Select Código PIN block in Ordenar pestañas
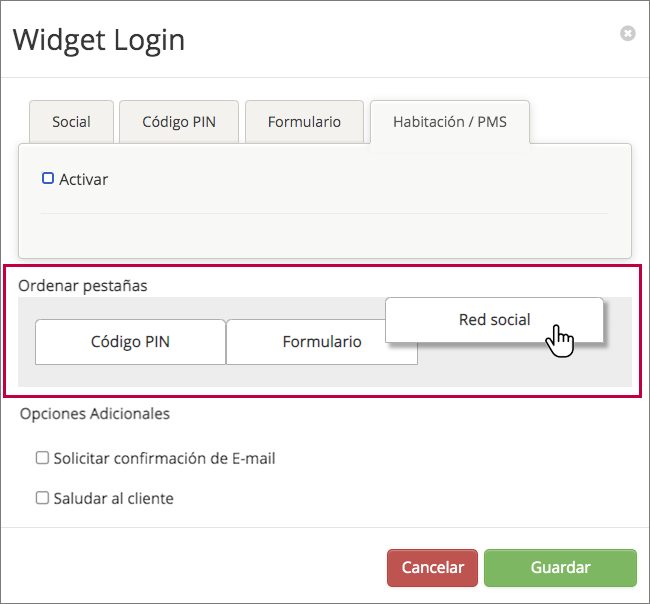Screen dimensions: 650x604 pos(130,342)
